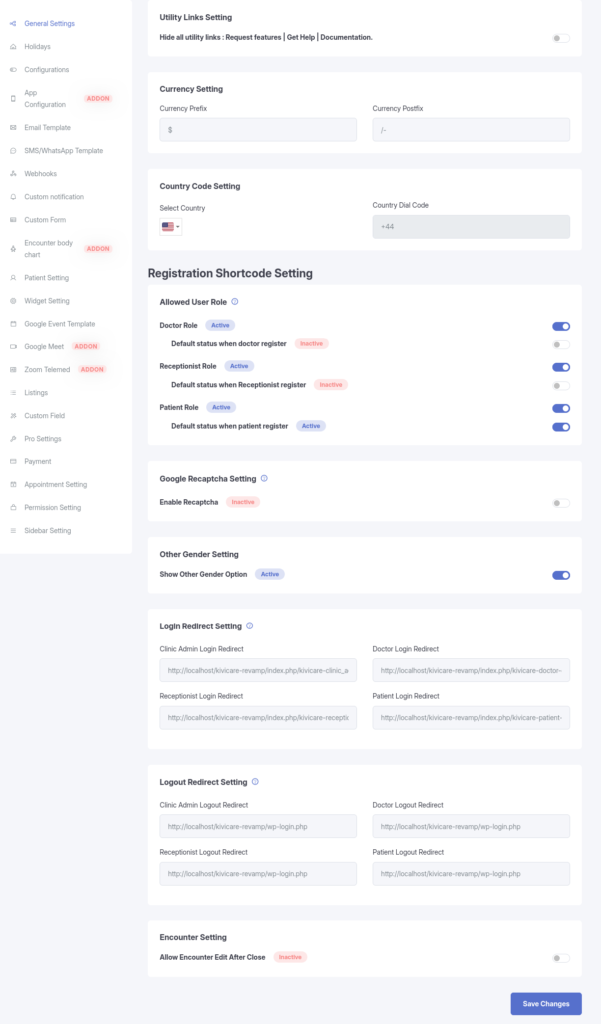This screenshot has width=601, height=1024.
Task: Disable the Doctor Role toggle
Action: (x=561, y=326)
